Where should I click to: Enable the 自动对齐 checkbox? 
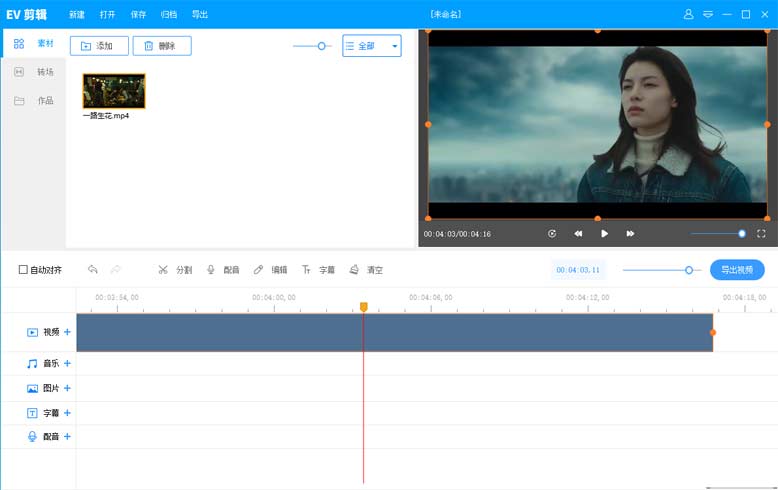tap(24, 270)
